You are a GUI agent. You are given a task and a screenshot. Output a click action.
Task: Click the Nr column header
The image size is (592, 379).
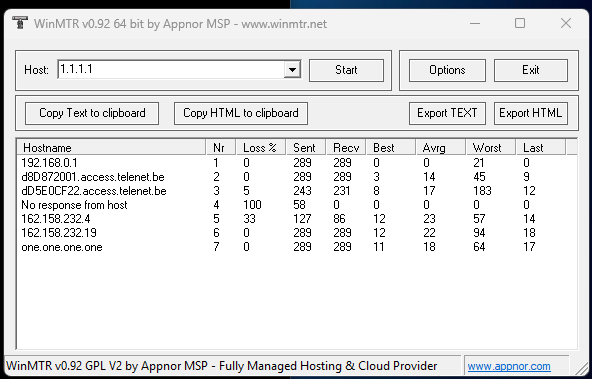221,148
